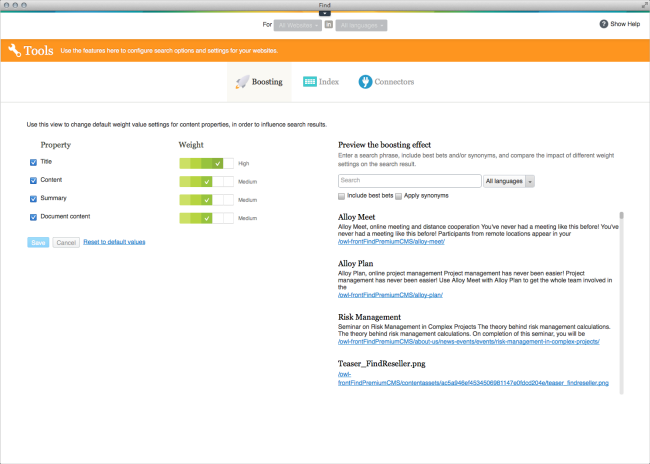This screenshot has height=464, width=650.
Task: Click the Cancel button
Action: tap(65, 242)
